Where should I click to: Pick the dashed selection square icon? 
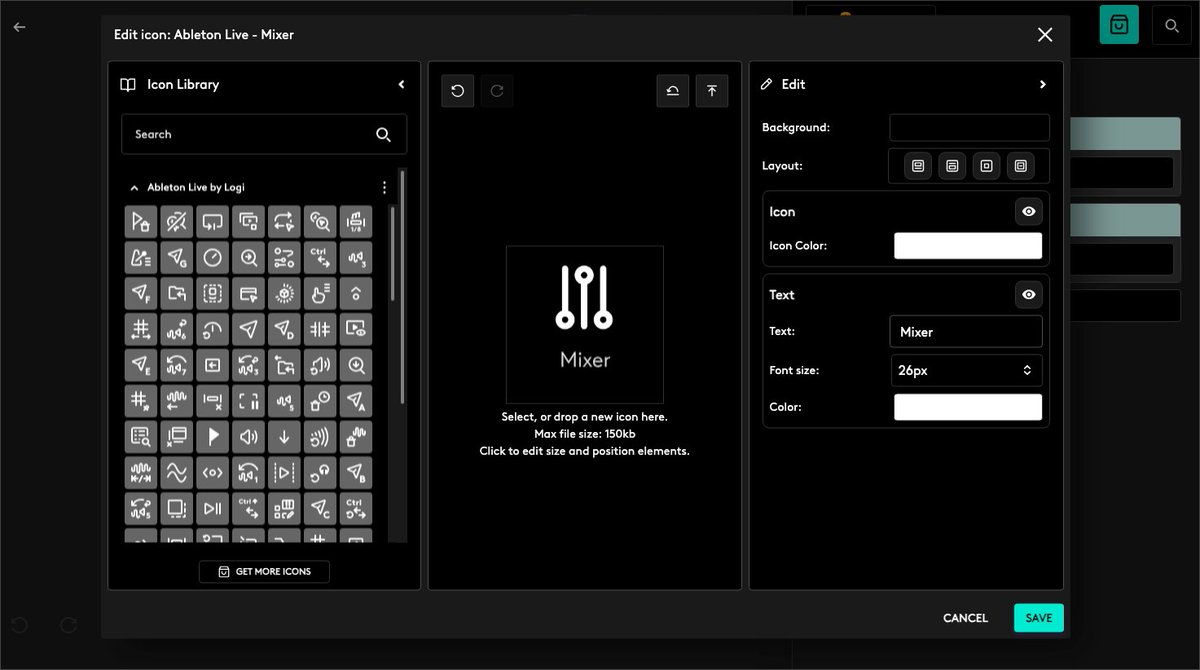(212, 293)
